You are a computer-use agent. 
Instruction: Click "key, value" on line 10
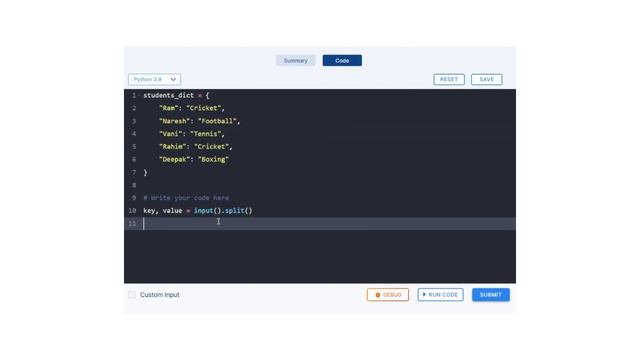coord(162,211)
